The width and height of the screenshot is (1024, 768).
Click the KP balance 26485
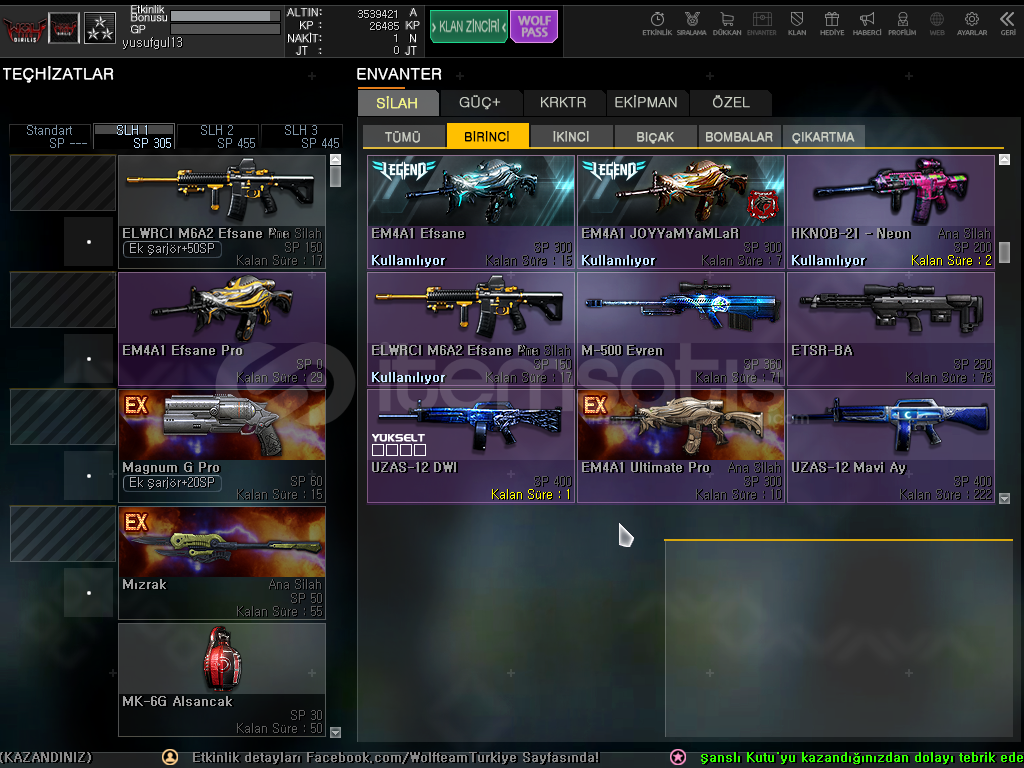(384, 26)
